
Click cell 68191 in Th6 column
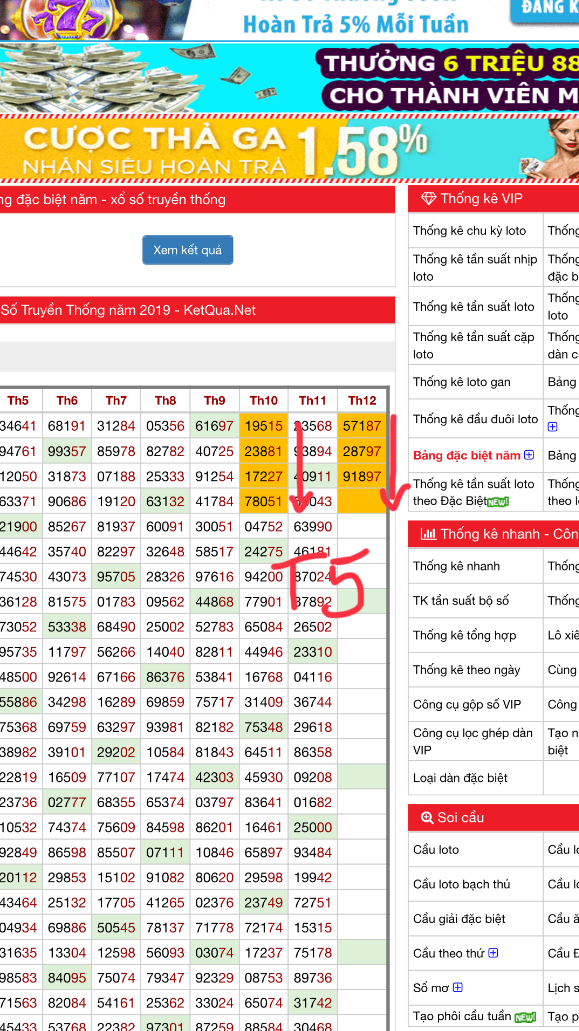[x=67, y=426]
